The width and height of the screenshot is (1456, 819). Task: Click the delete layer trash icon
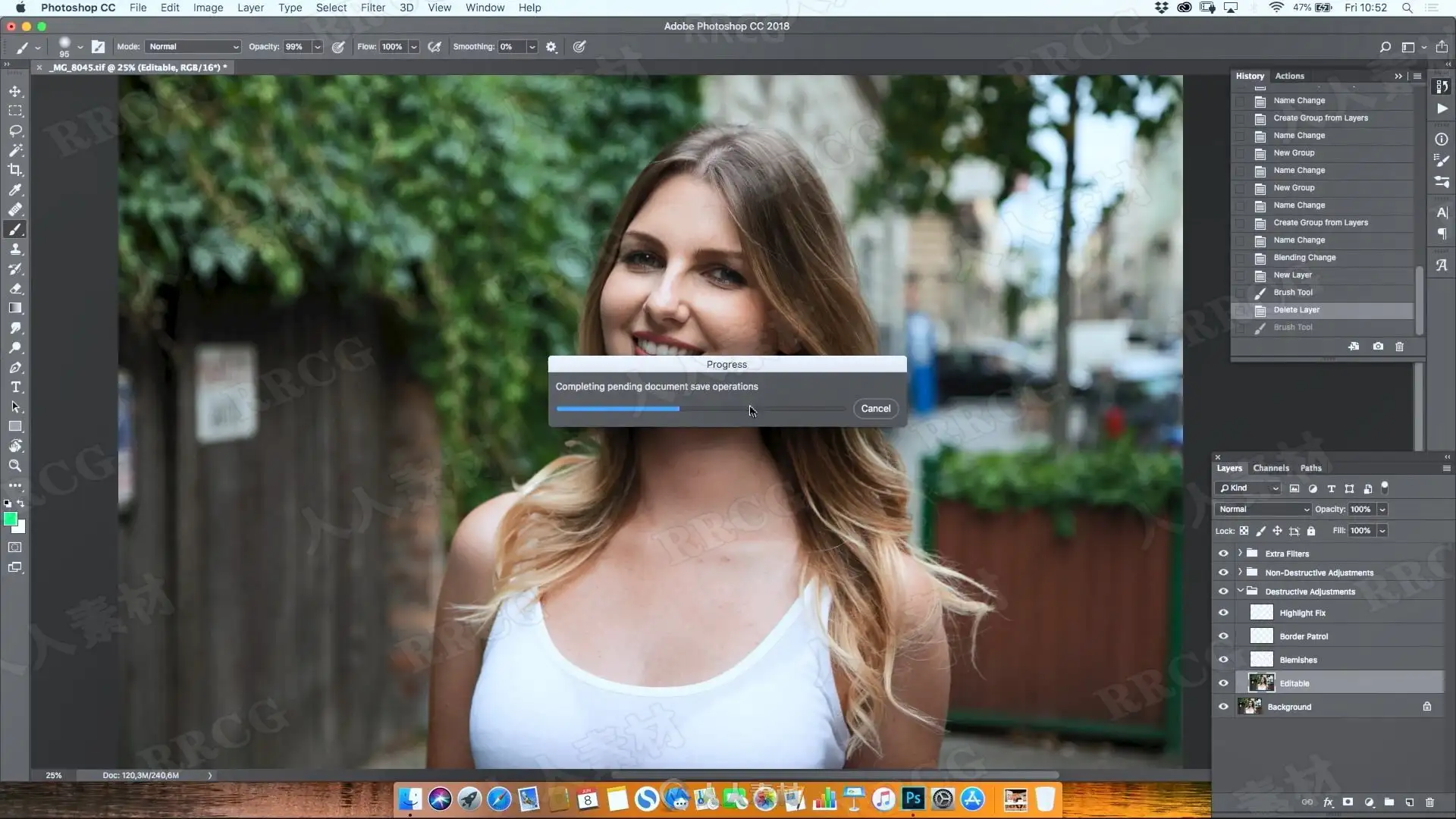1429,802
